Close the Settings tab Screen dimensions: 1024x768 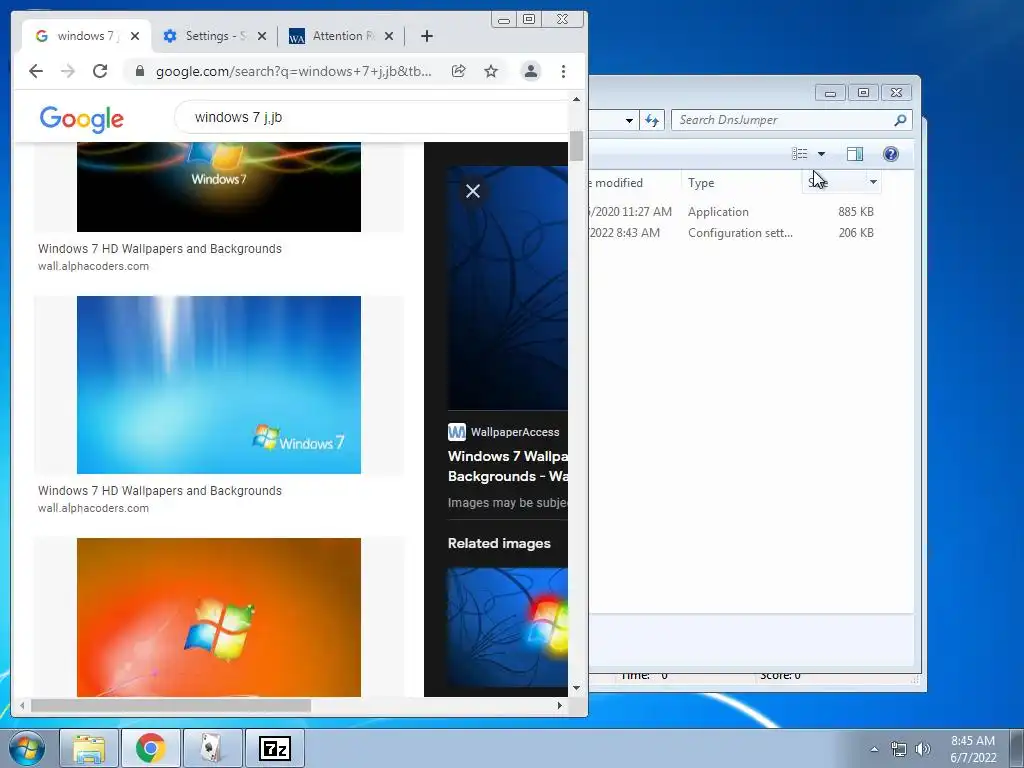tap(262, 36)
